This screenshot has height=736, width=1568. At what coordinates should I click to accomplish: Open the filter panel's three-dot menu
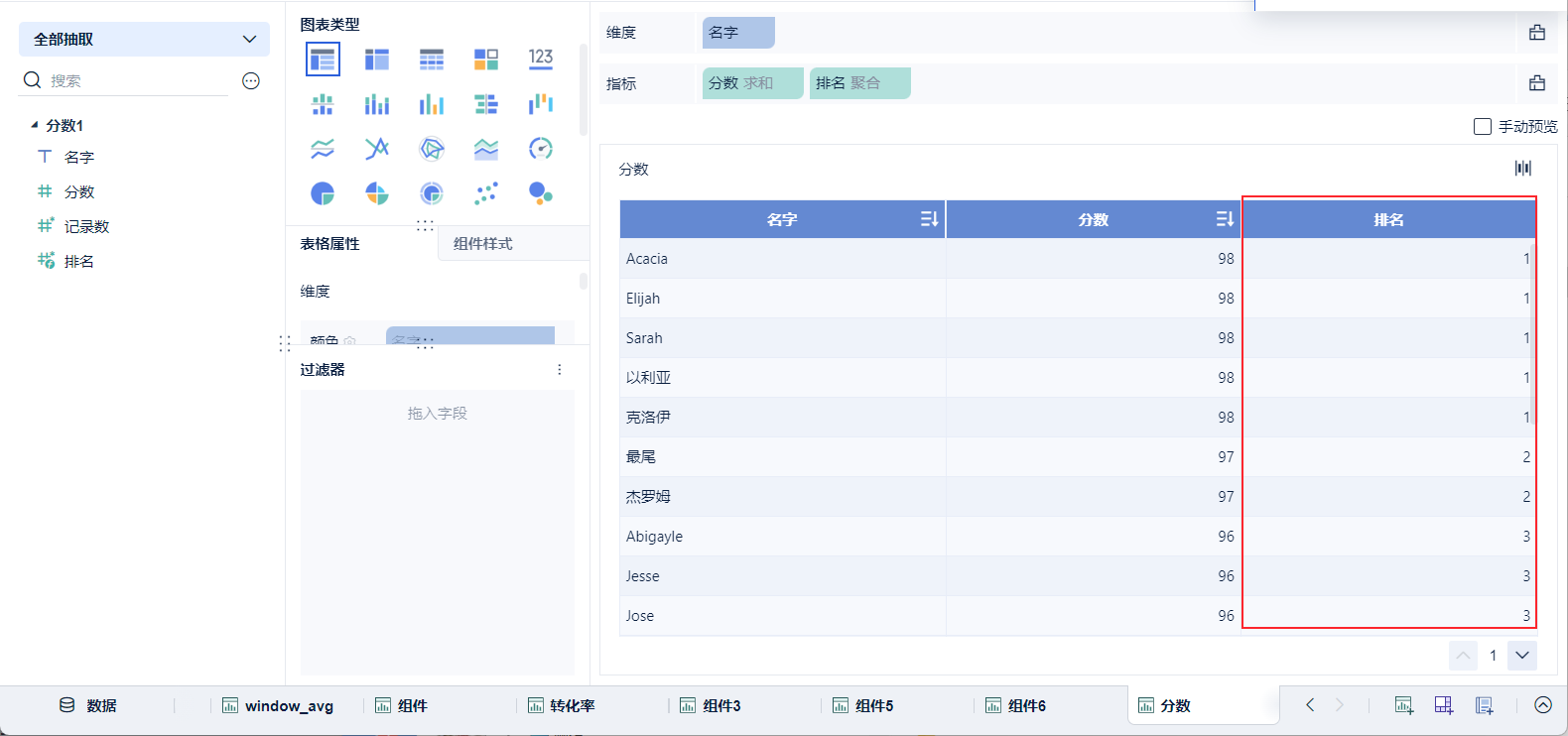pos(560,370)
